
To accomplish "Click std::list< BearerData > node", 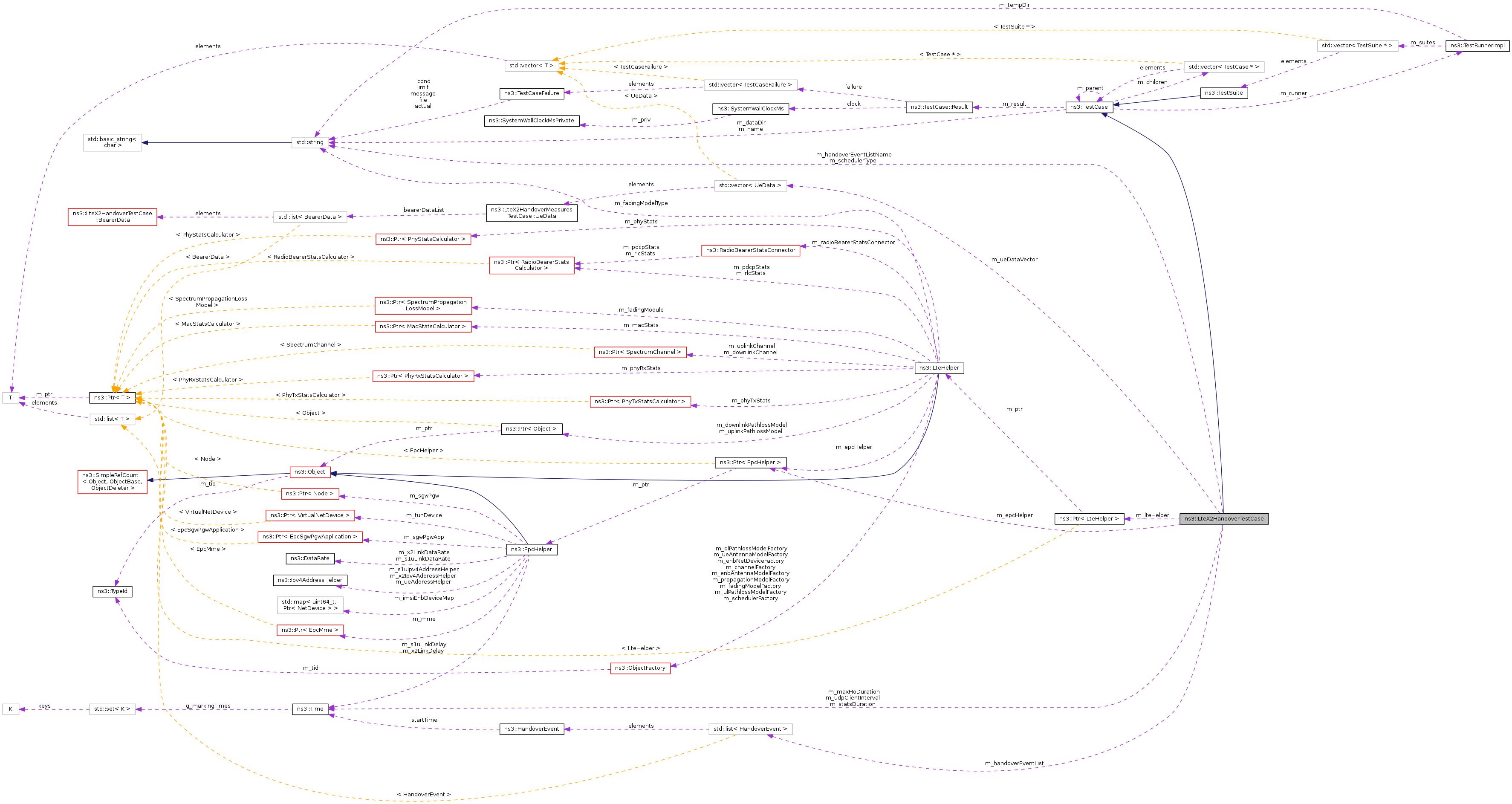I will click(x=310, y=217).
